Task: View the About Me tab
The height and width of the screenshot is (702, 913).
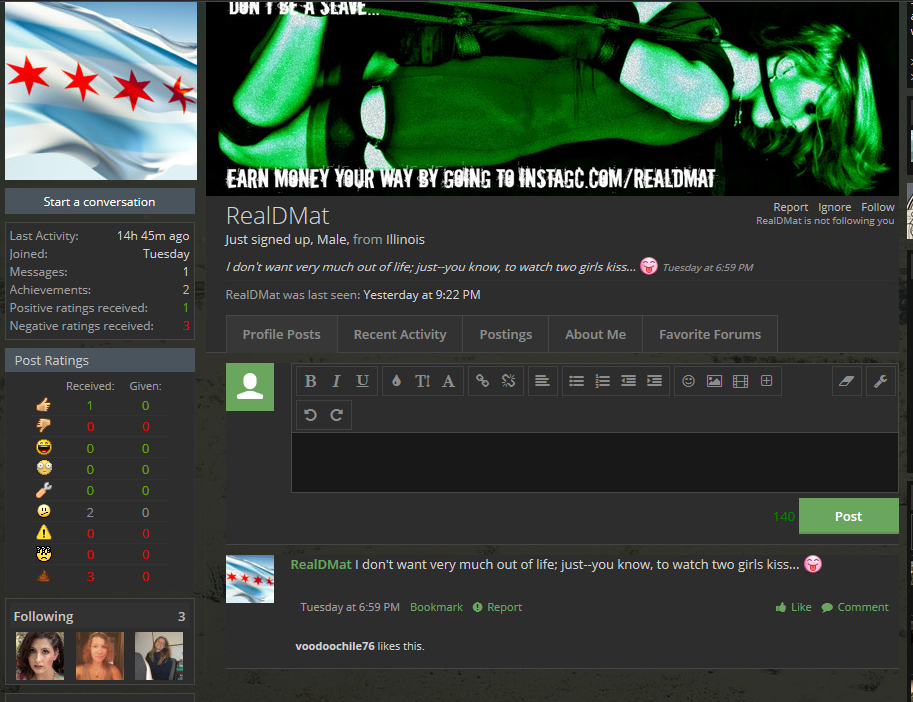Action: [x=596, y=335]
